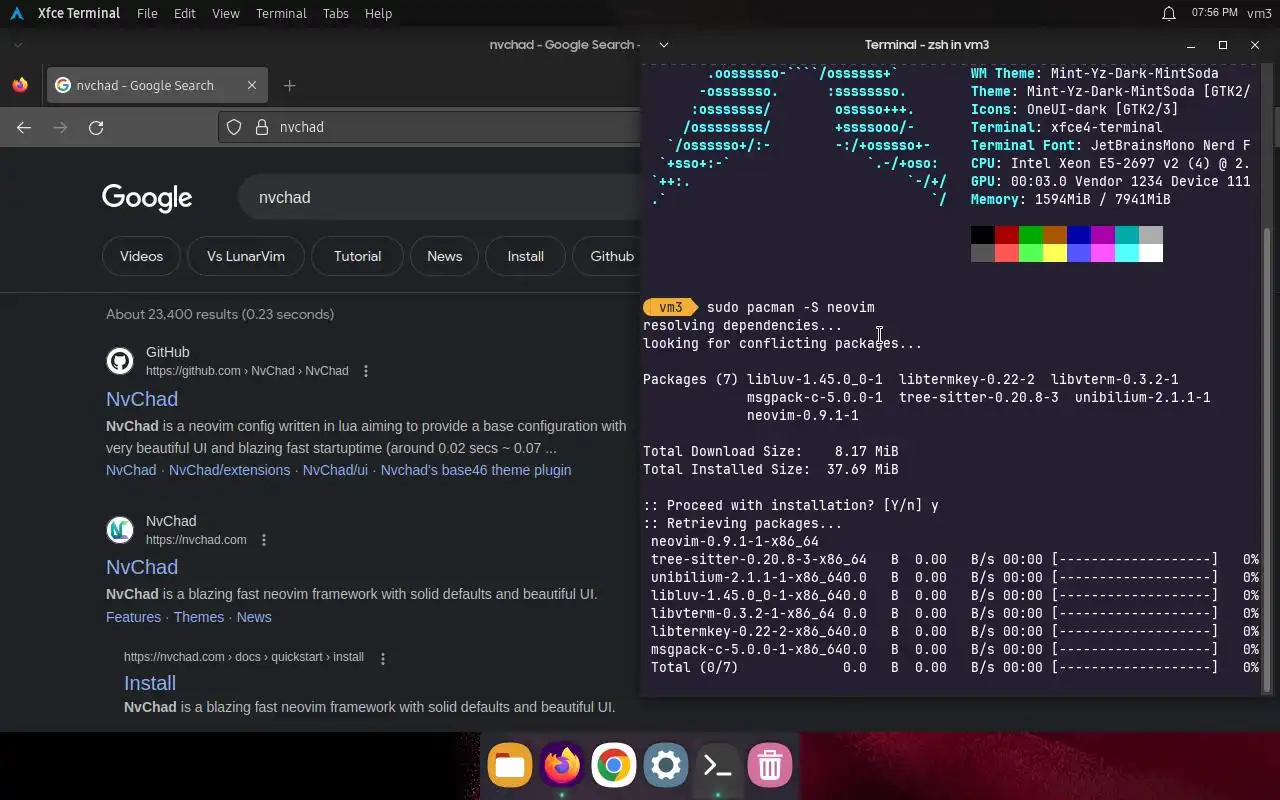Screen dimensions: 1280x800
Task: Click the Google search box
Action: click(440, 197)
